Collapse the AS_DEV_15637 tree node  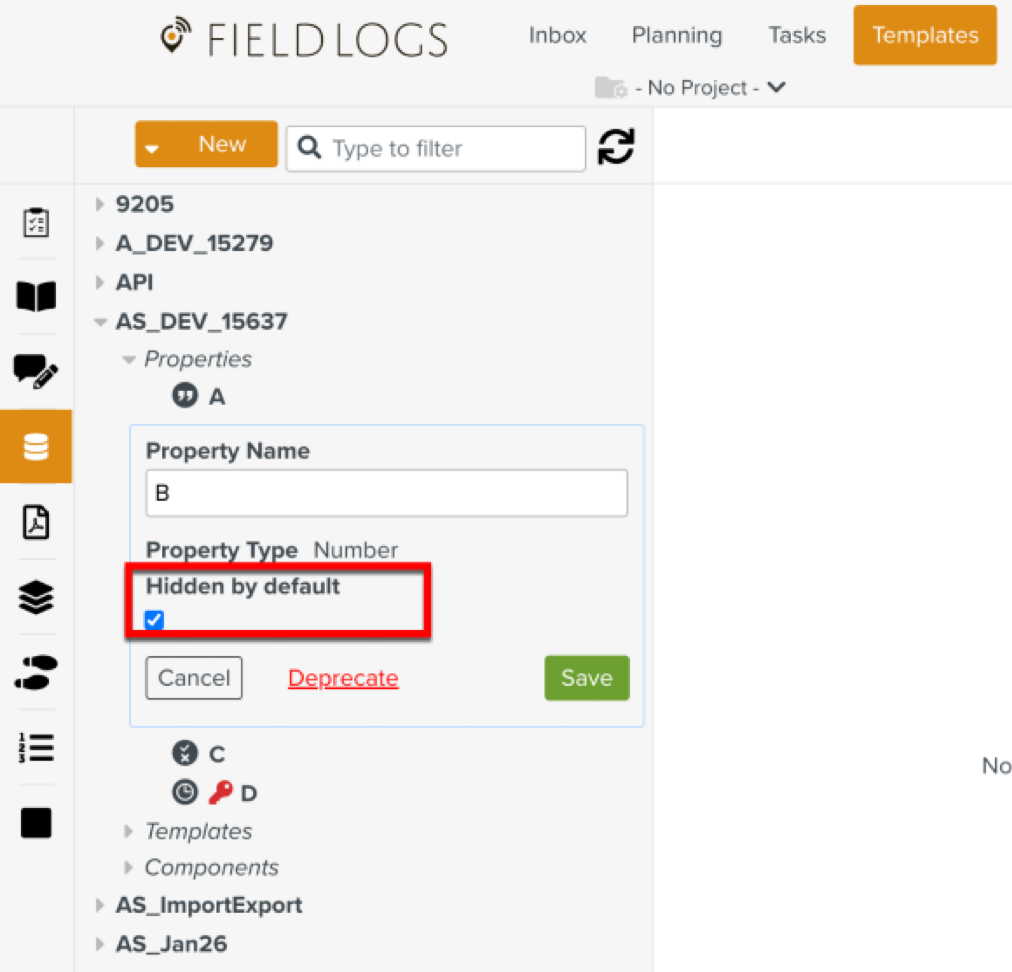point(99,322)
